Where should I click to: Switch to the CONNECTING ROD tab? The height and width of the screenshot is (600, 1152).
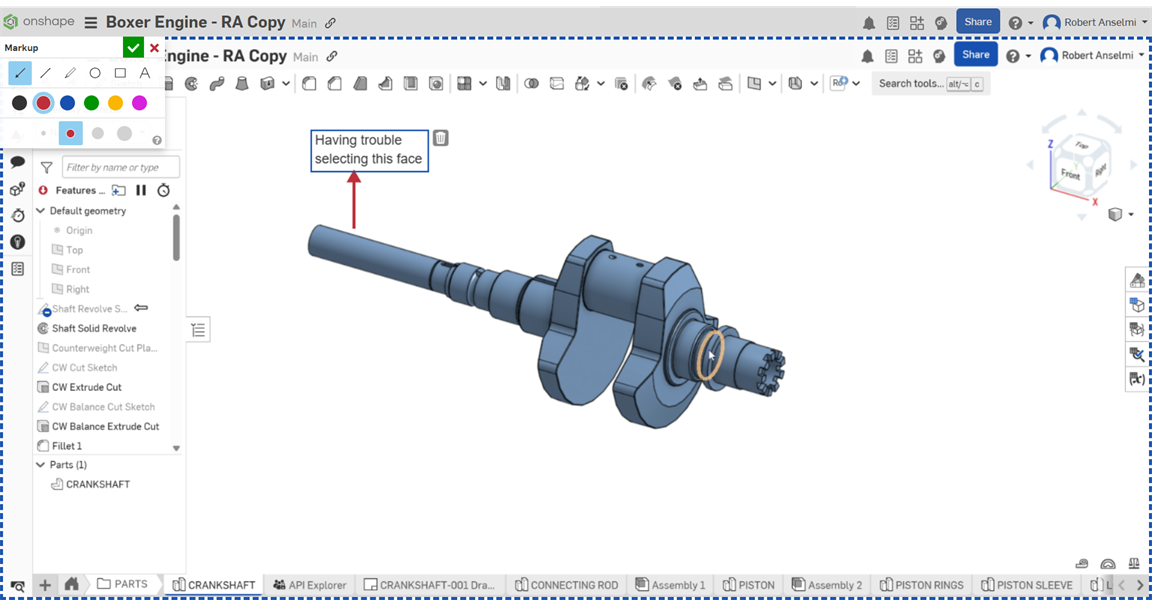pos(566,585)
